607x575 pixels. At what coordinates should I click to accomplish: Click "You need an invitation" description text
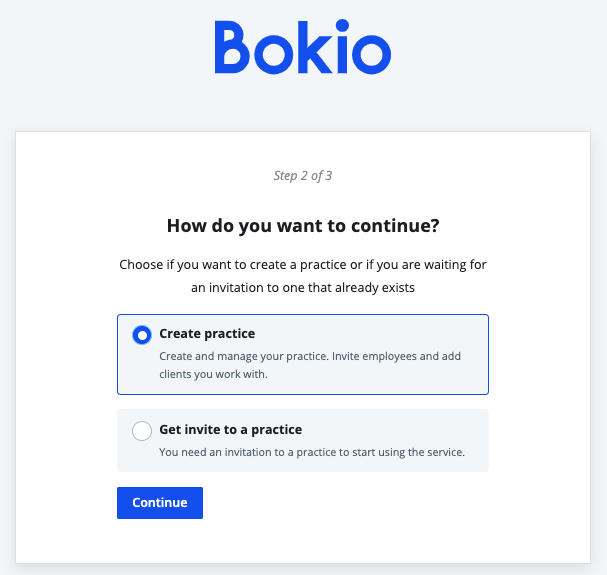[312, 452]
